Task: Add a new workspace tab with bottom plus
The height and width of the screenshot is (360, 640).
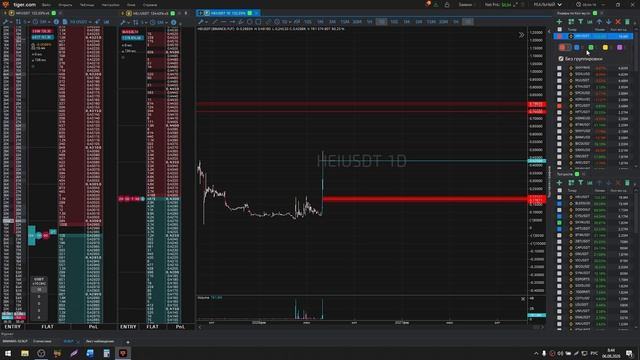Action: [128, 342]
